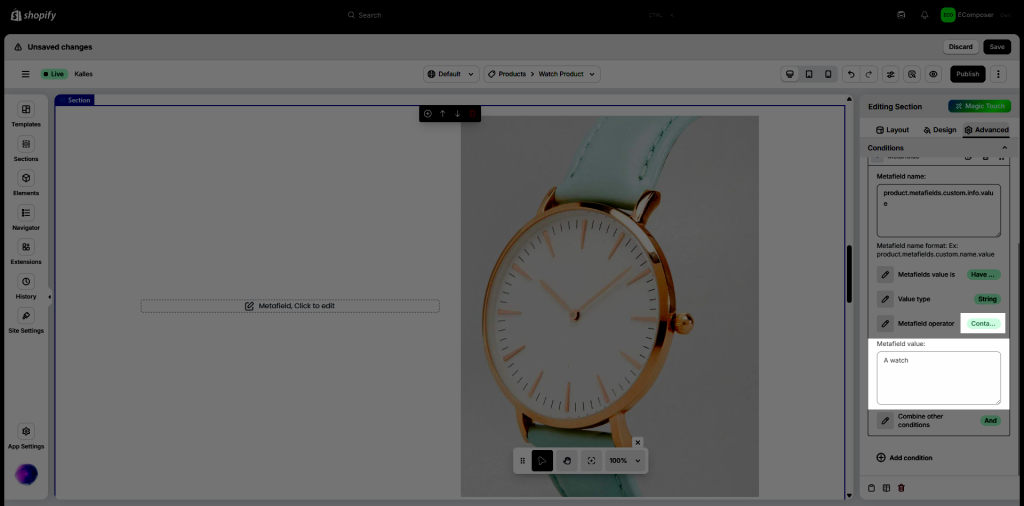Click Add condition
The height and width of the screenshot is (506, 1024).
[x=904, y=458]
